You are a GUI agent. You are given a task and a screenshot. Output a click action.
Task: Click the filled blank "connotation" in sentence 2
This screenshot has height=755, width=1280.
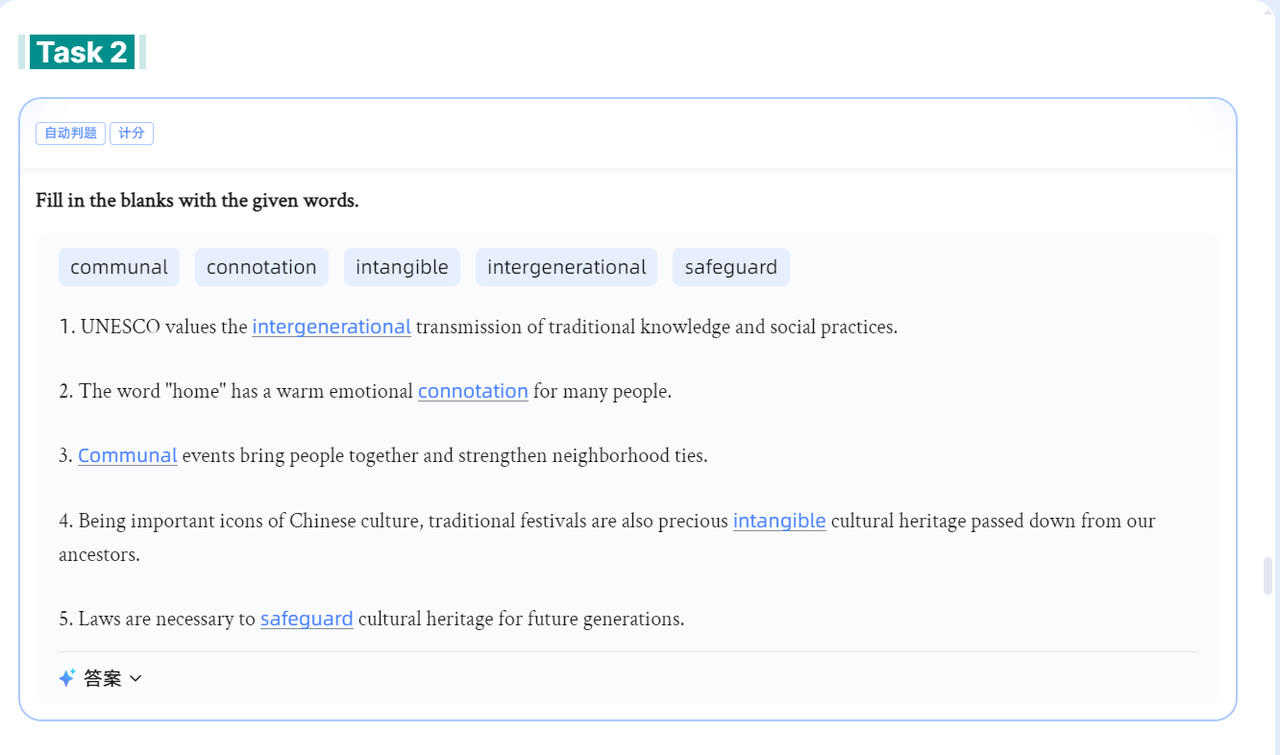point(473,391)
